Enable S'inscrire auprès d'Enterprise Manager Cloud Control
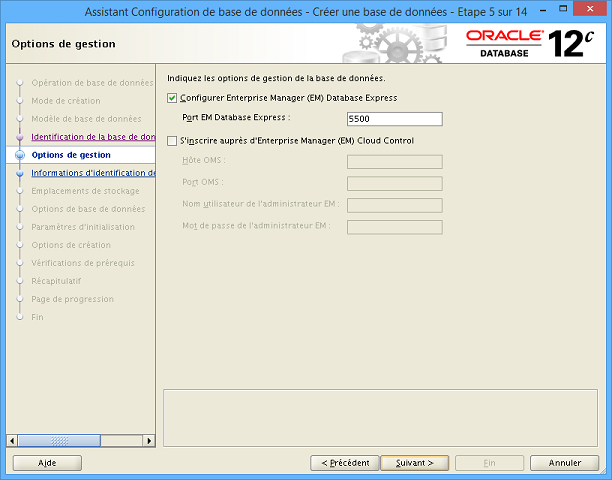612x480 pixels. tap(172, 141)
